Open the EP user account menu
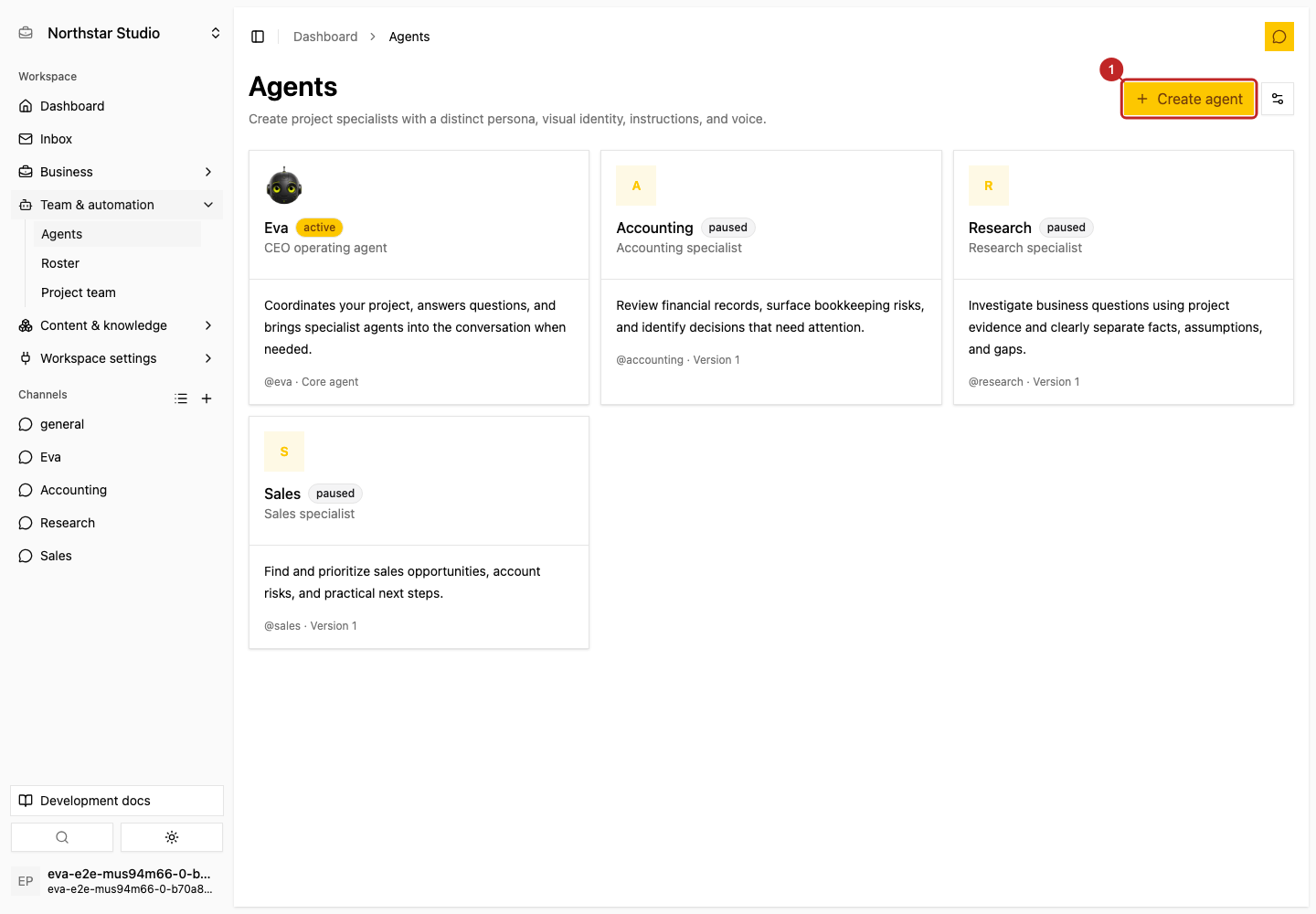This screenshot has height=914, width=1316. coord(117,881)
